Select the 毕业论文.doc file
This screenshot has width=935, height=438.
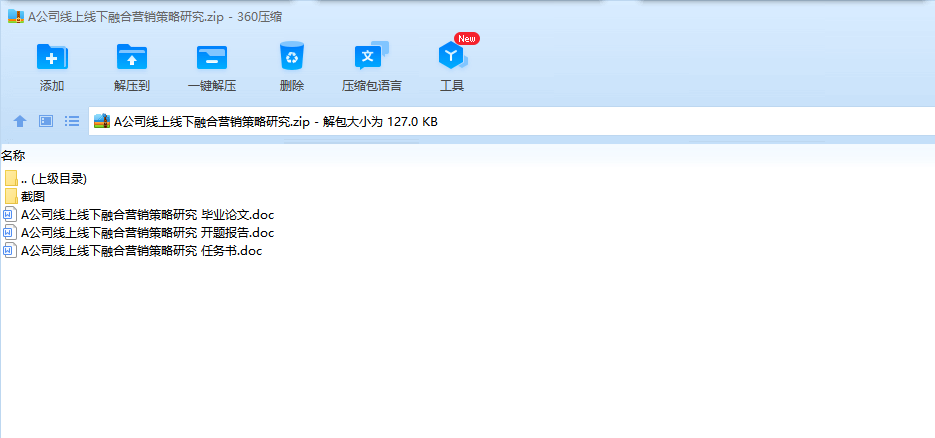click(139, 215)
